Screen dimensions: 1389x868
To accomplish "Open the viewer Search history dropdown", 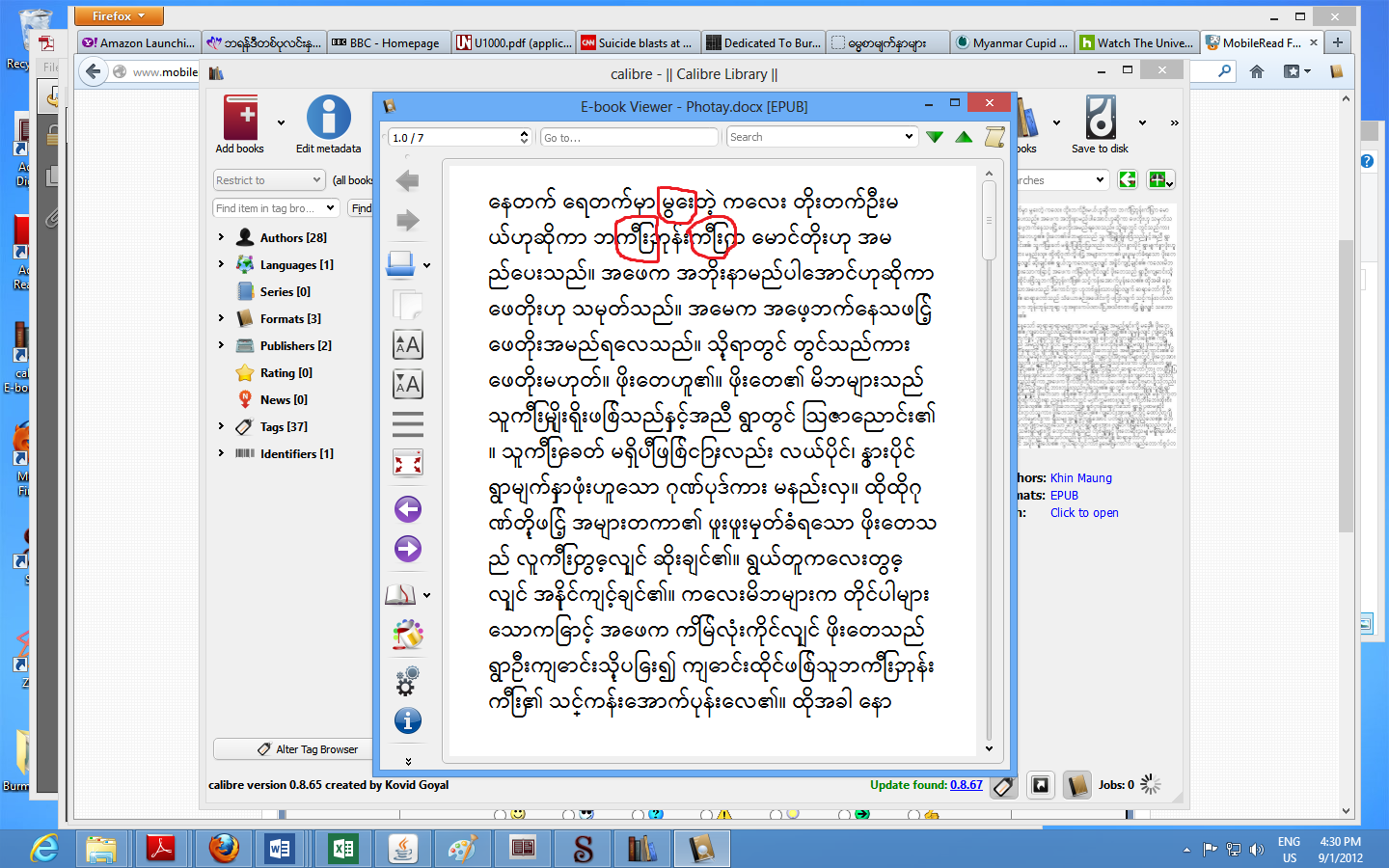I will pyautogui.click(x=909, y=137).
